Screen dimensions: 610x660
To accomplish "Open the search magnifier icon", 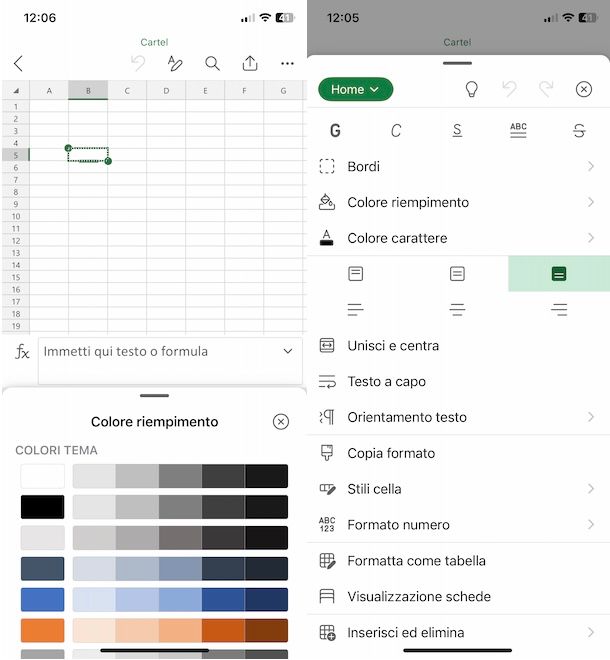I will [x=212, y=64].
